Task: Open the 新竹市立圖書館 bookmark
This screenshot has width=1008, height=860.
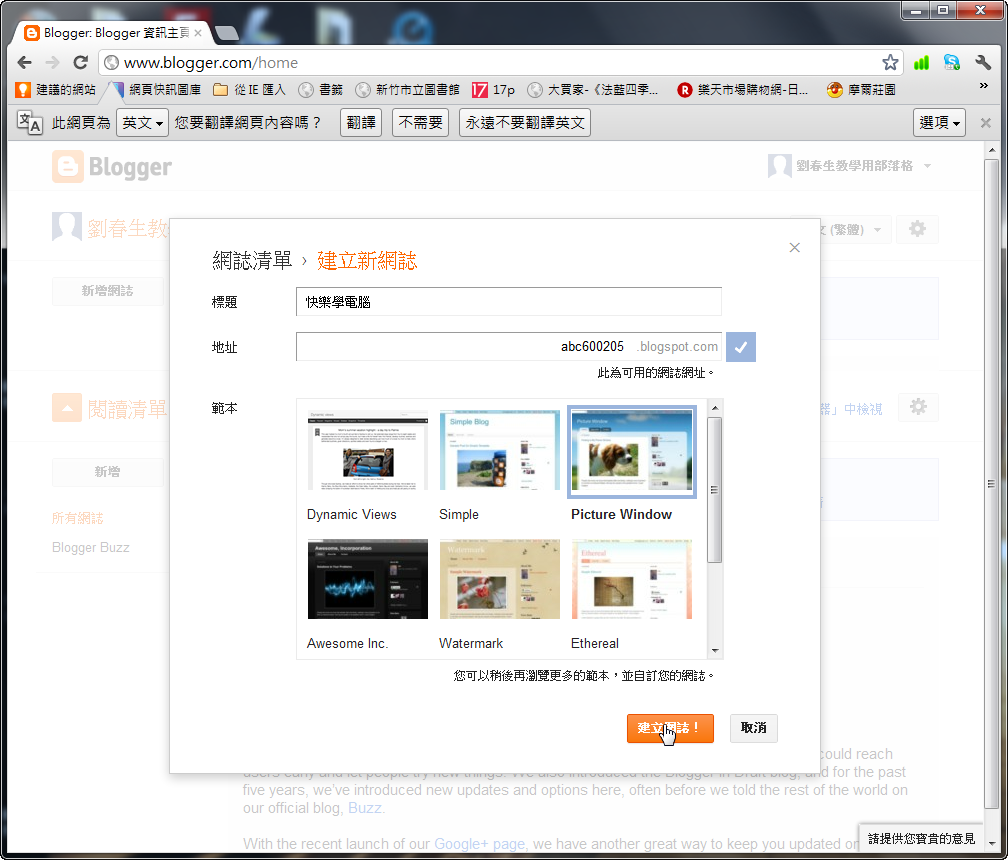Action: pos(408,89)
